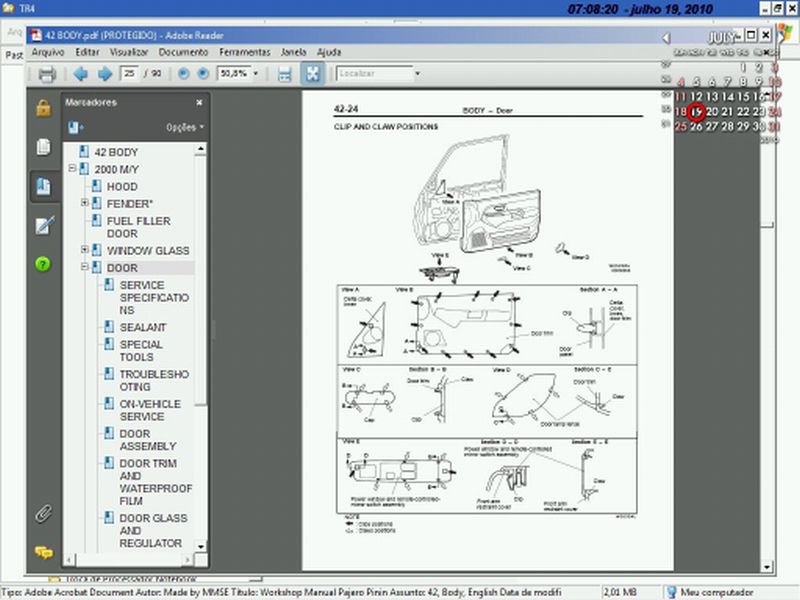Screen dimensions: 800x600
Task: Click the zoom percentage field
Action: tap(234, 73)
